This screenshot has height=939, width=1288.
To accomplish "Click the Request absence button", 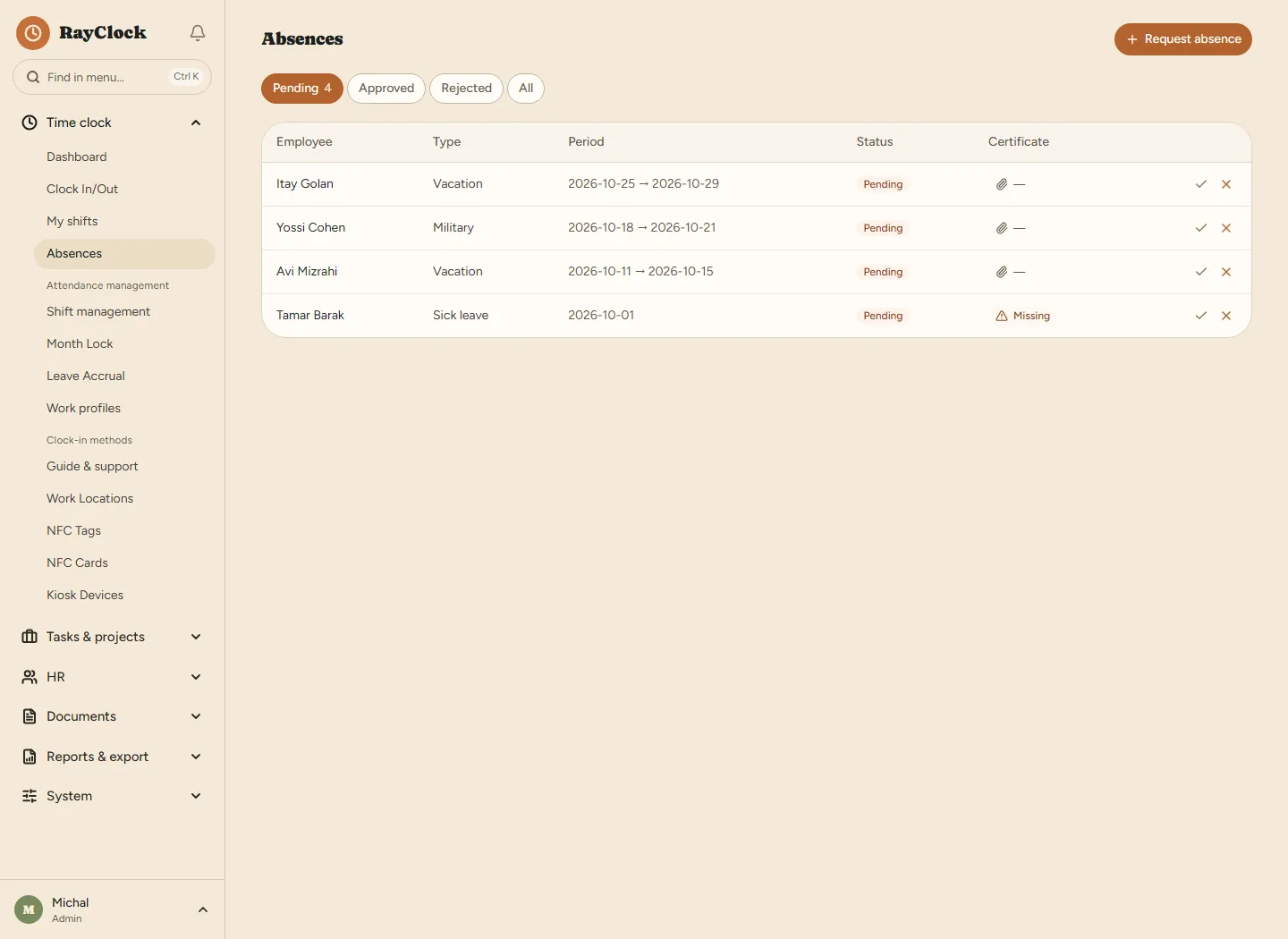I will 1183,39.
